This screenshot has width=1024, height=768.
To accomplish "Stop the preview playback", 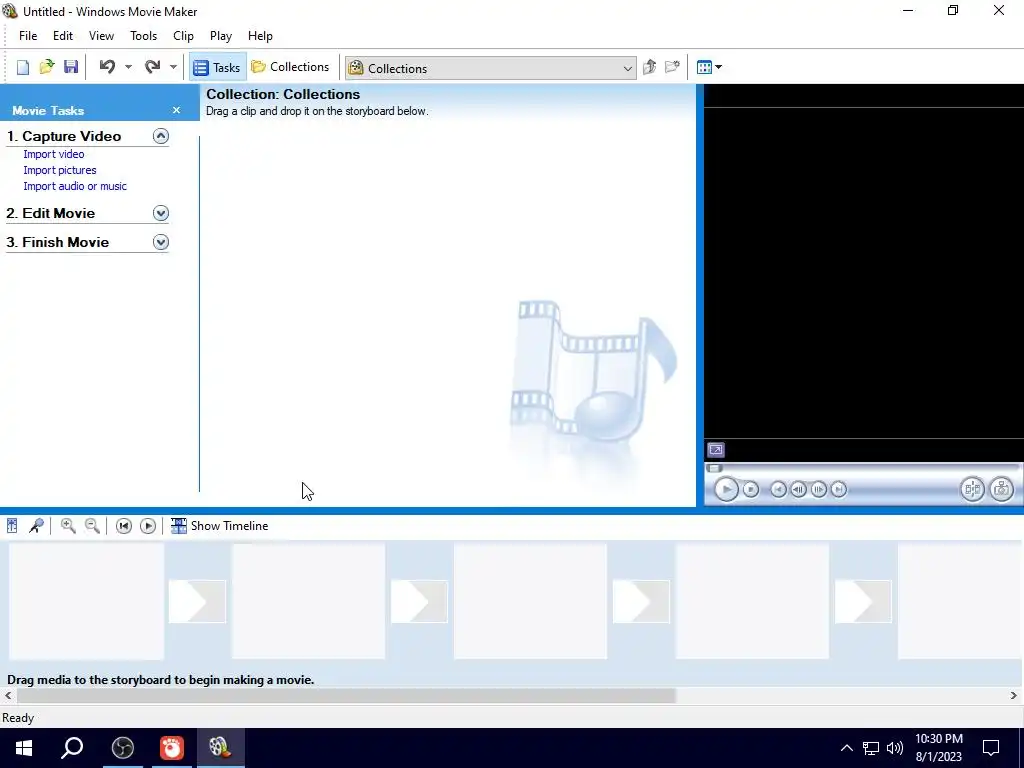I will click(x=751, y=489).
